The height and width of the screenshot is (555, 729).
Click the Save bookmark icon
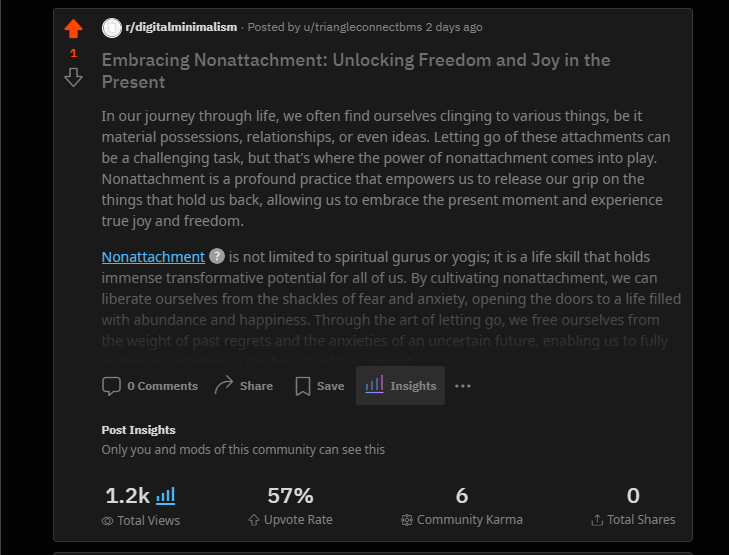coord(303,386)
